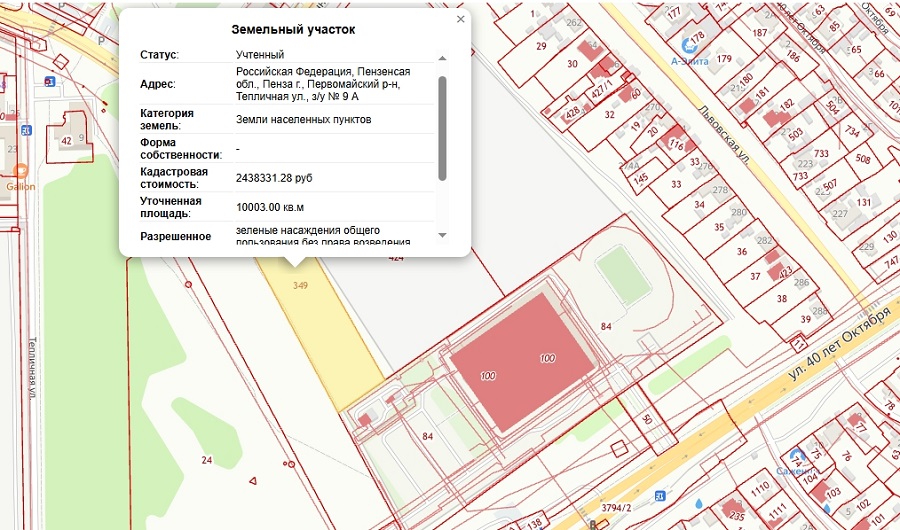Click parcel number 38 on Львовская

coord(782,299)
